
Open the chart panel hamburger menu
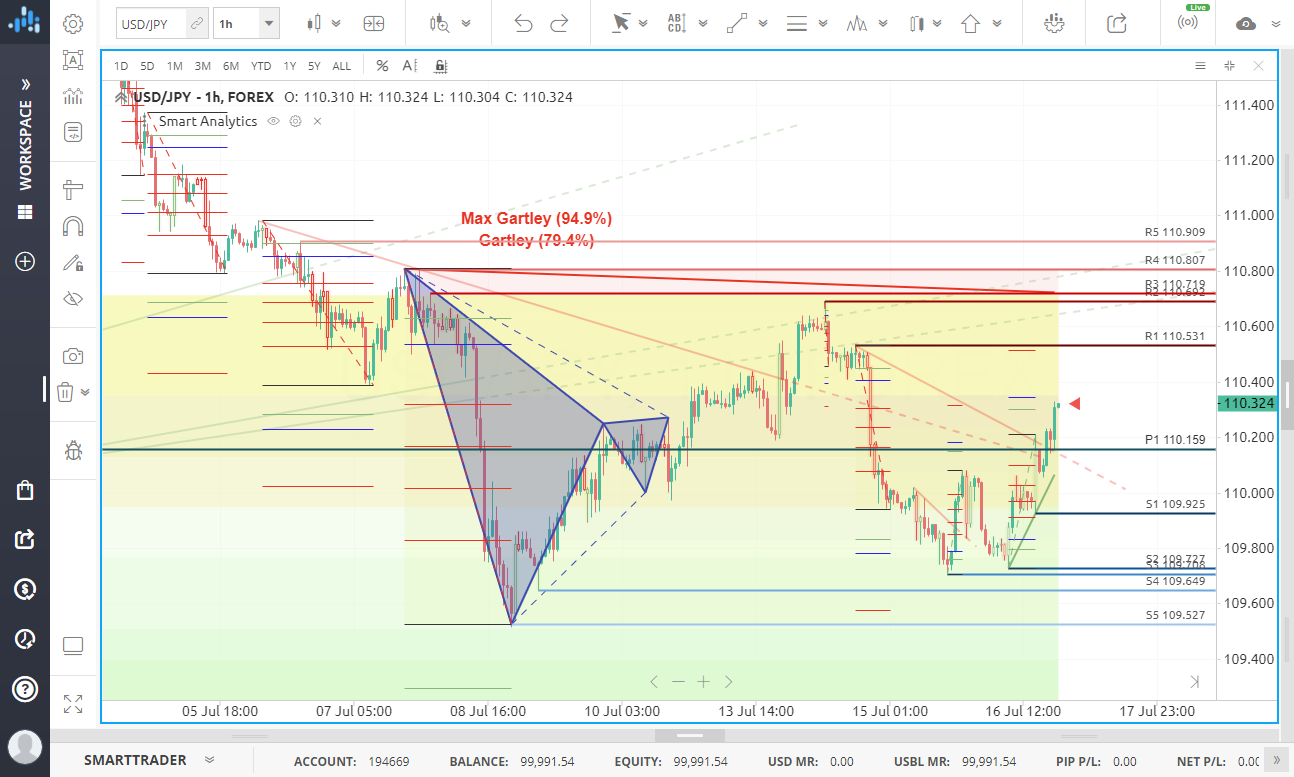tap(1200, 66)
